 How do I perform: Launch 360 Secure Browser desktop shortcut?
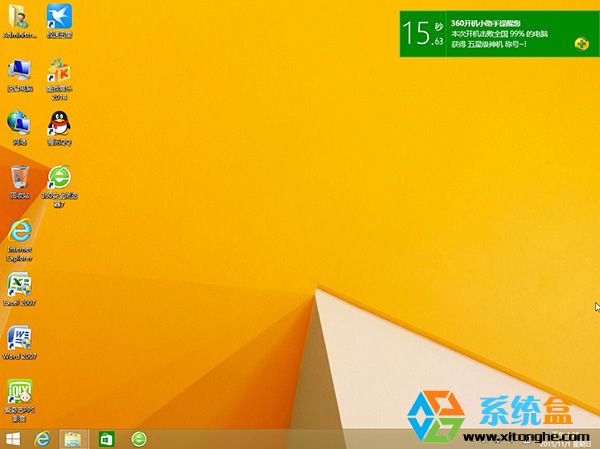pyautogui.click(x=59, y=178)
